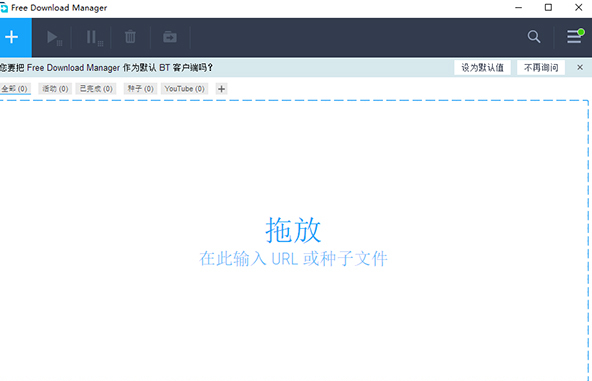The height and width of the screenshot is (381, 592).
Task: Switch to 已完成 (0) tab
Action: click(x=96, y=89)
